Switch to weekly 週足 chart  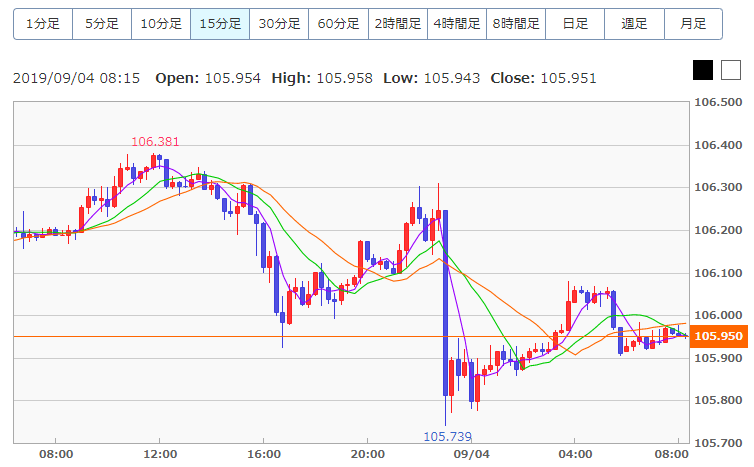634,23
